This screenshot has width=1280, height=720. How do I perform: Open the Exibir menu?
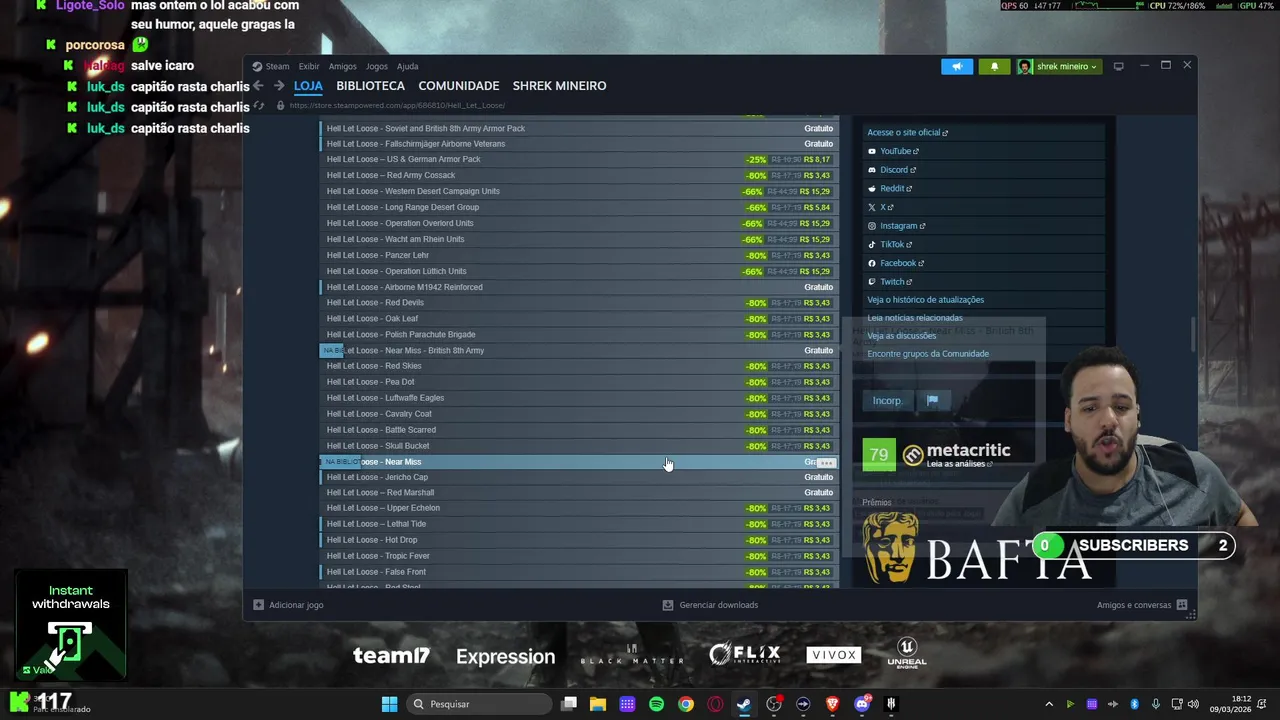tap(309, 66)
